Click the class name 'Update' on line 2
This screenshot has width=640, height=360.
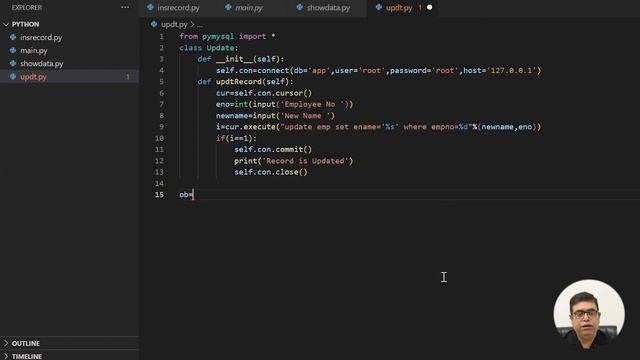point(220,48)
